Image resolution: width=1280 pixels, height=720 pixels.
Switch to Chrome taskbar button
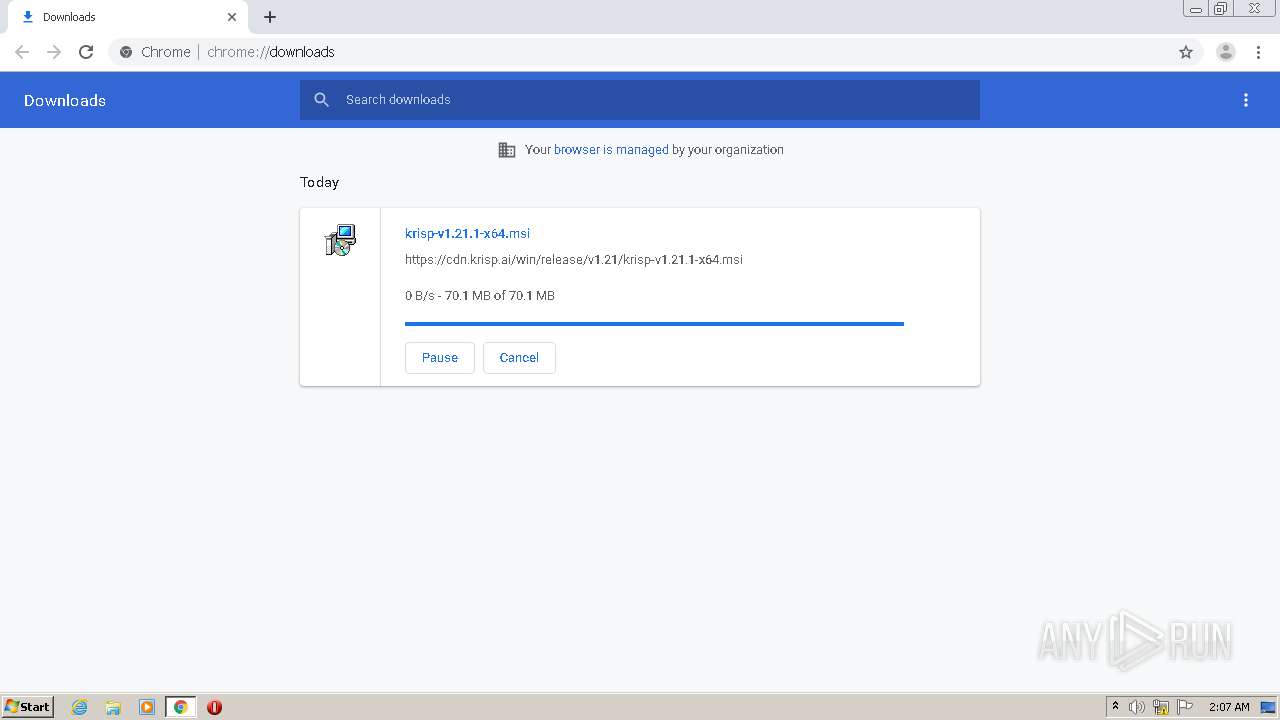[x=181, y=707]
